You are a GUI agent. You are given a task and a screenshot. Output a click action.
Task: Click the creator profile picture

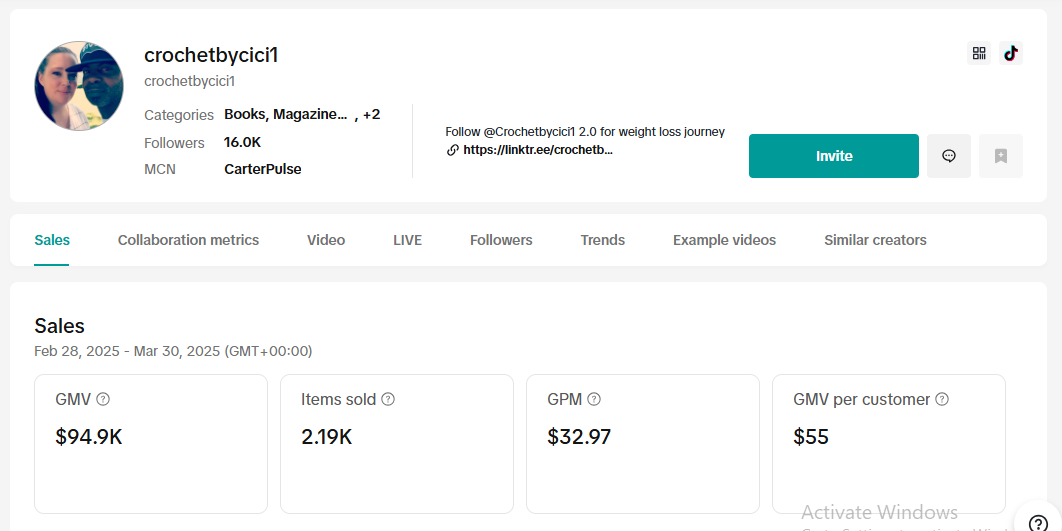(79, 85)
